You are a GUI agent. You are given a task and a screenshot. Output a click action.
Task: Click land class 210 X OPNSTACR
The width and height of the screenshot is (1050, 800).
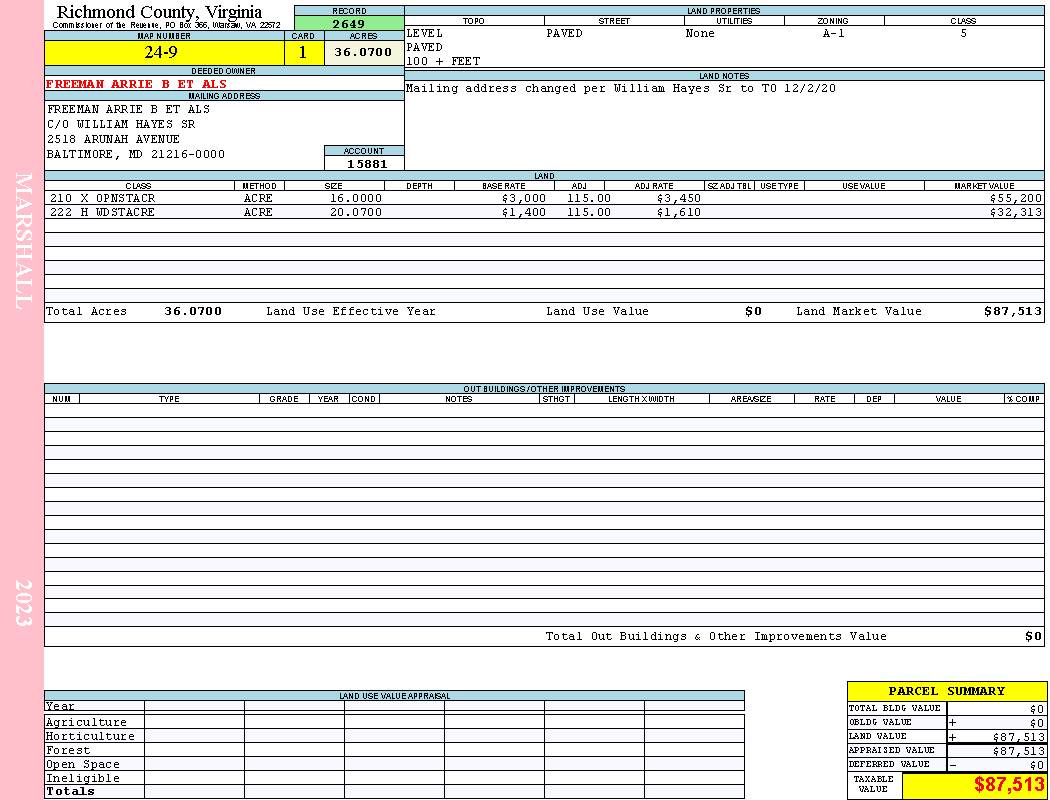pos(102,199)
